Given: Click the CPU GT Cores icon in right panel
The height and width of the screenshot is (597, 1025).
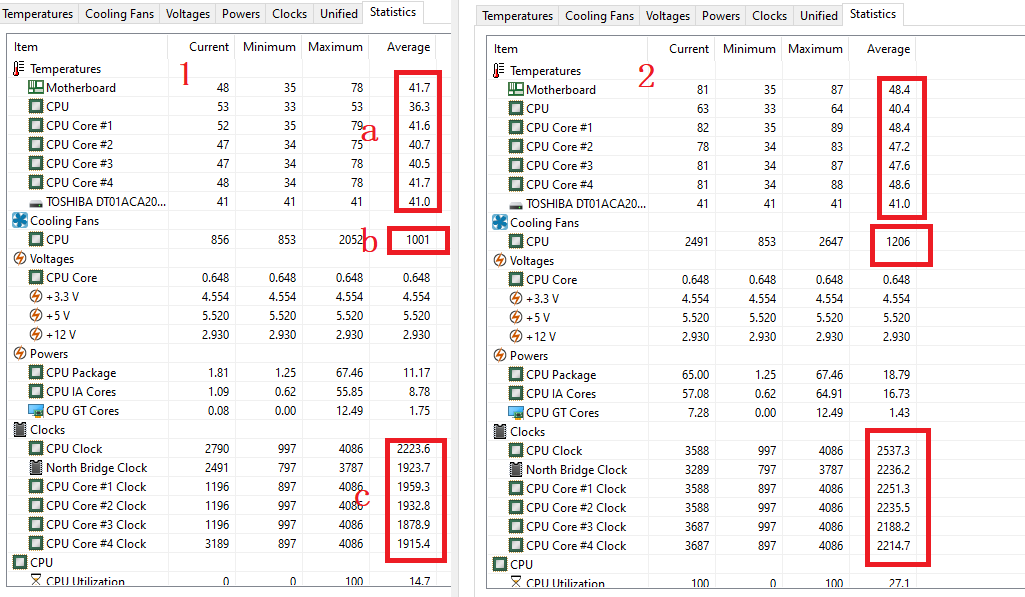Looking at the screenshot, I should (x=515, y=413).
